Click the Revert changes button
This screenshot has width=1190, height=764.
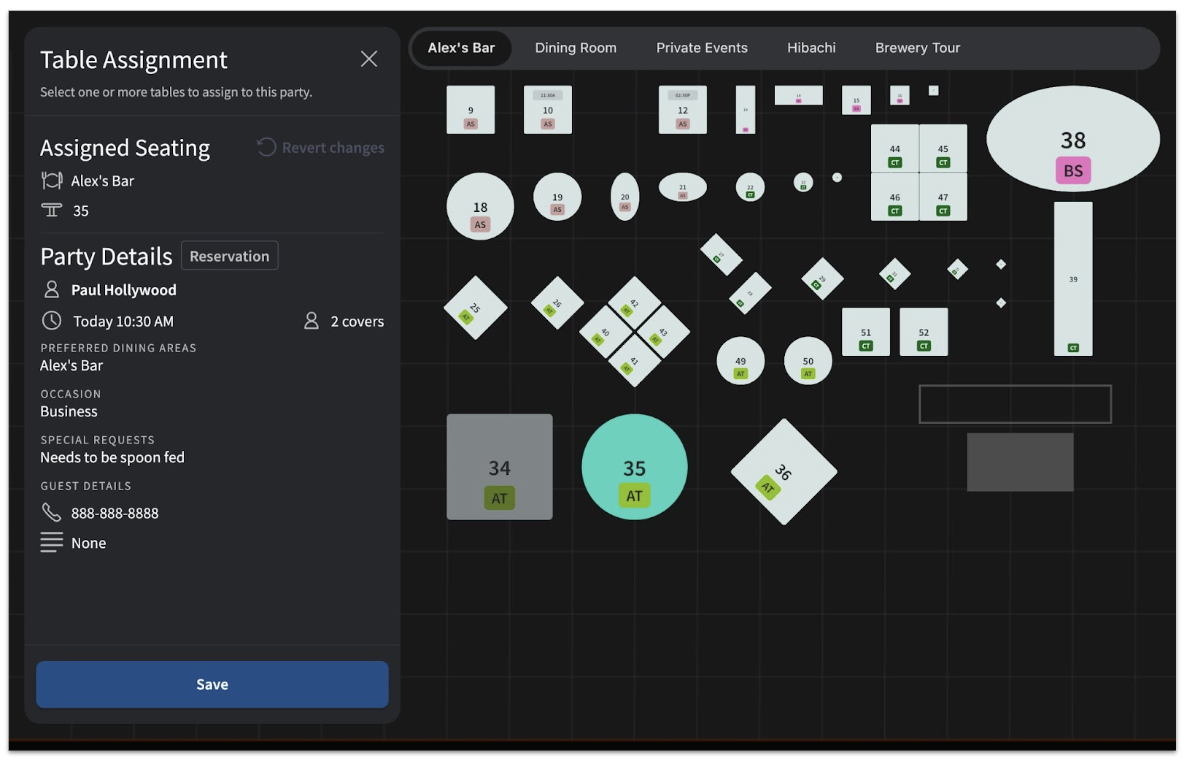[x=321, y=148]
